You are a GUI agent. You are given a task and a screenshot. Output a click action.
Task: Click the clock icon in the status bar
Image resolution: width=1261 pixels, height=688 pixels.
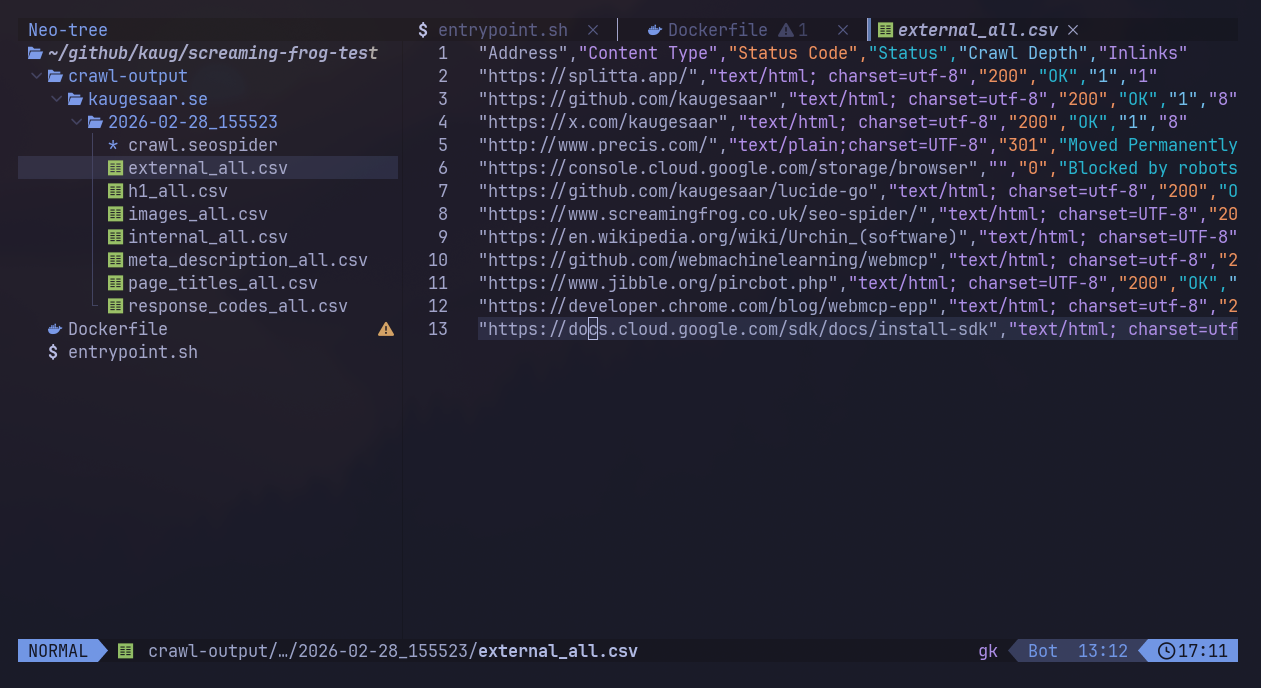[1166, 650]
